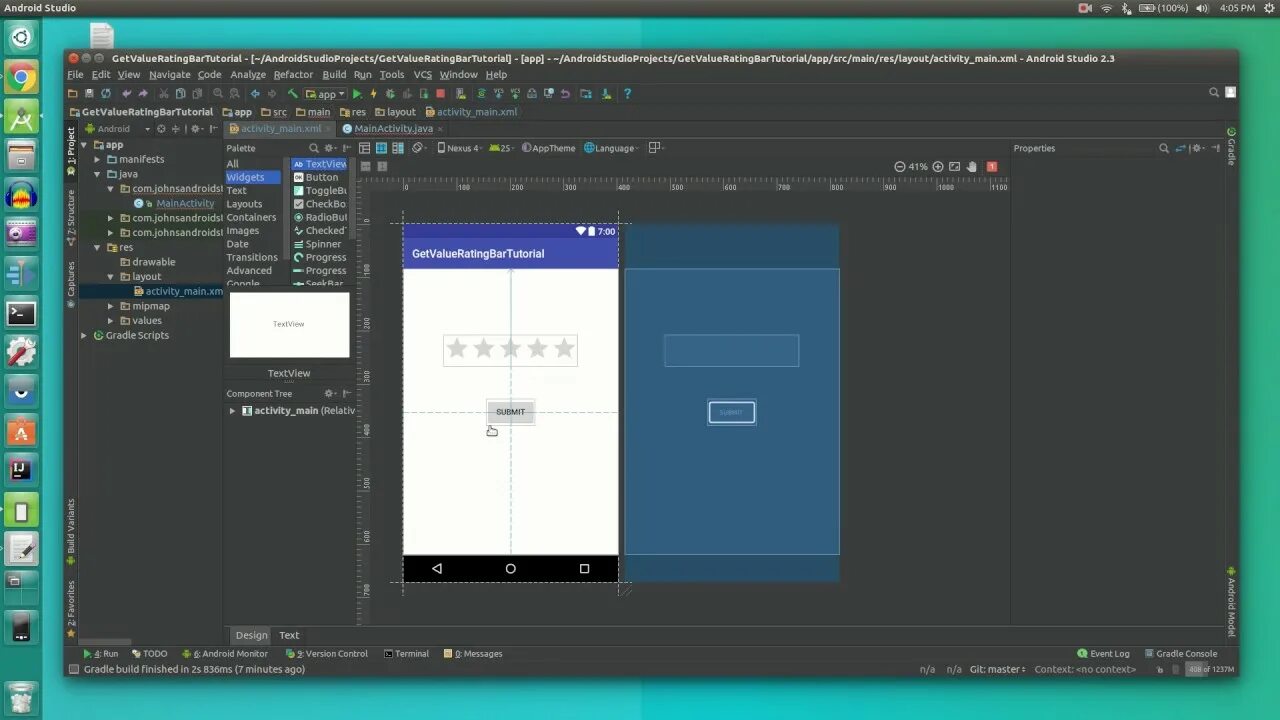Image resolution: width=1280 pixels, height=720 pixels.
Task: Click the rating bar stars in the design preview
Action: 510,349
